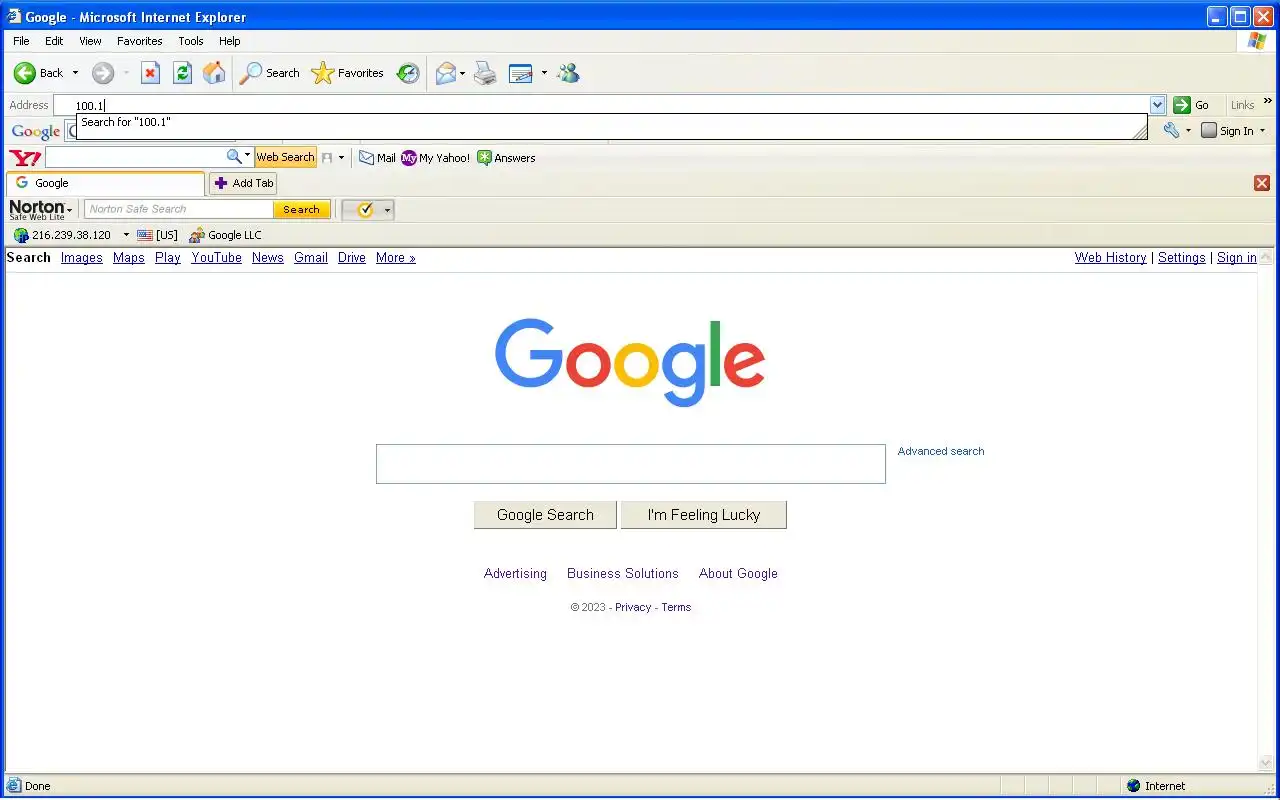
Task: Click Yahoo toolbar magnifier search icon
Action: point(234,157)
